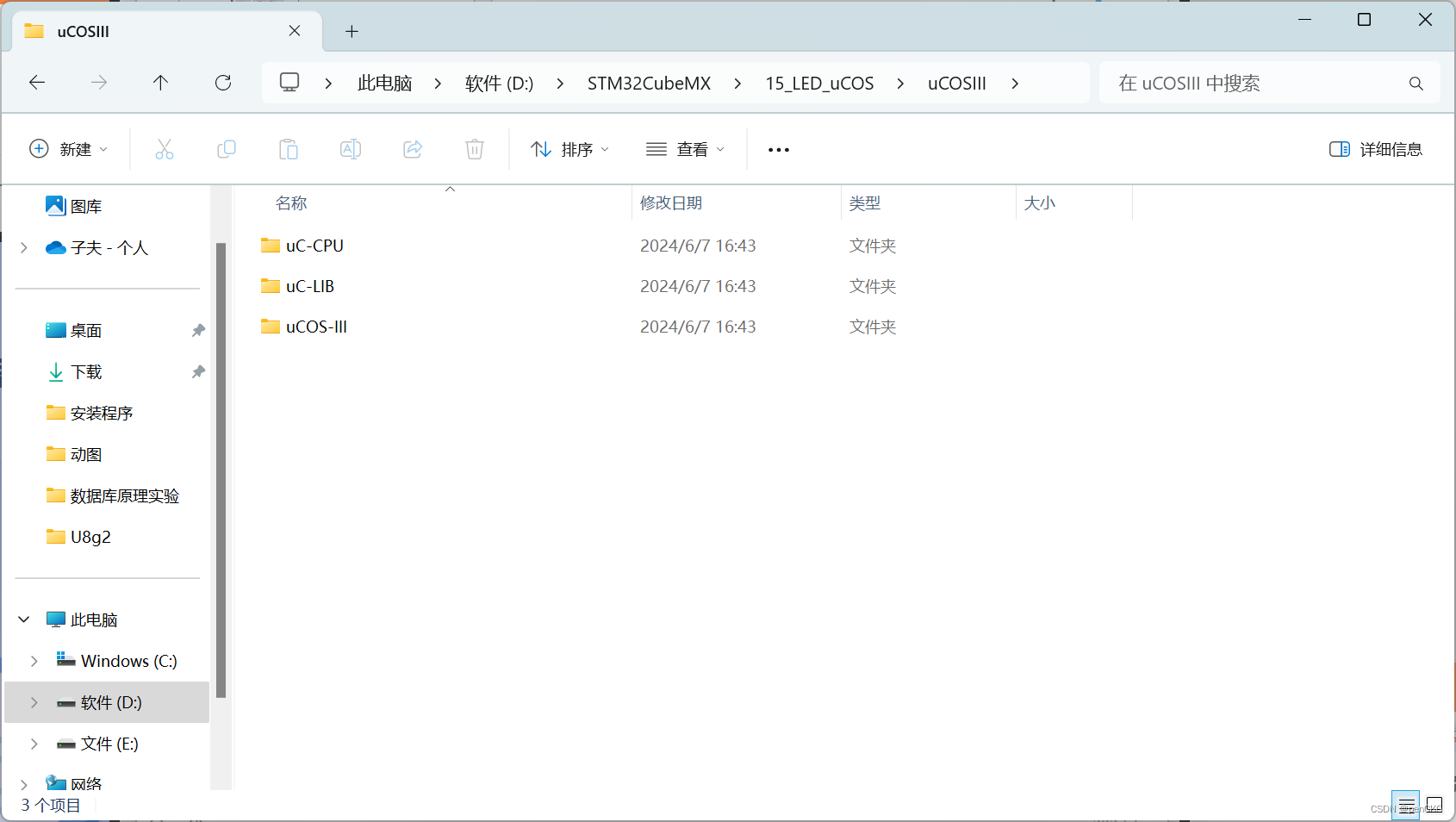
Task: Click STM32CubeMX breadcrumb
Action: (x=649, y=84)
